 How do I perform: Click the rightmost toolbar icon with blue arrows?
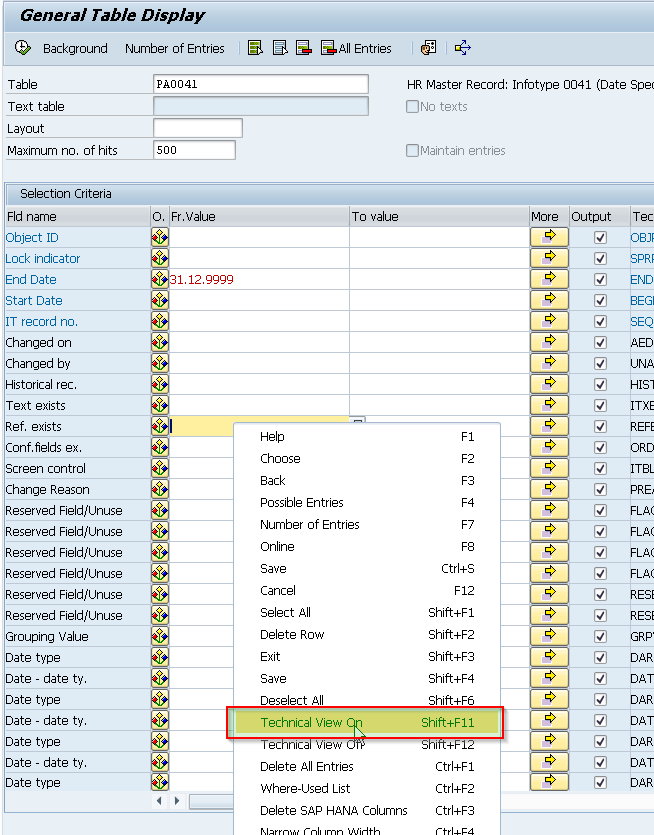[462, 48]
